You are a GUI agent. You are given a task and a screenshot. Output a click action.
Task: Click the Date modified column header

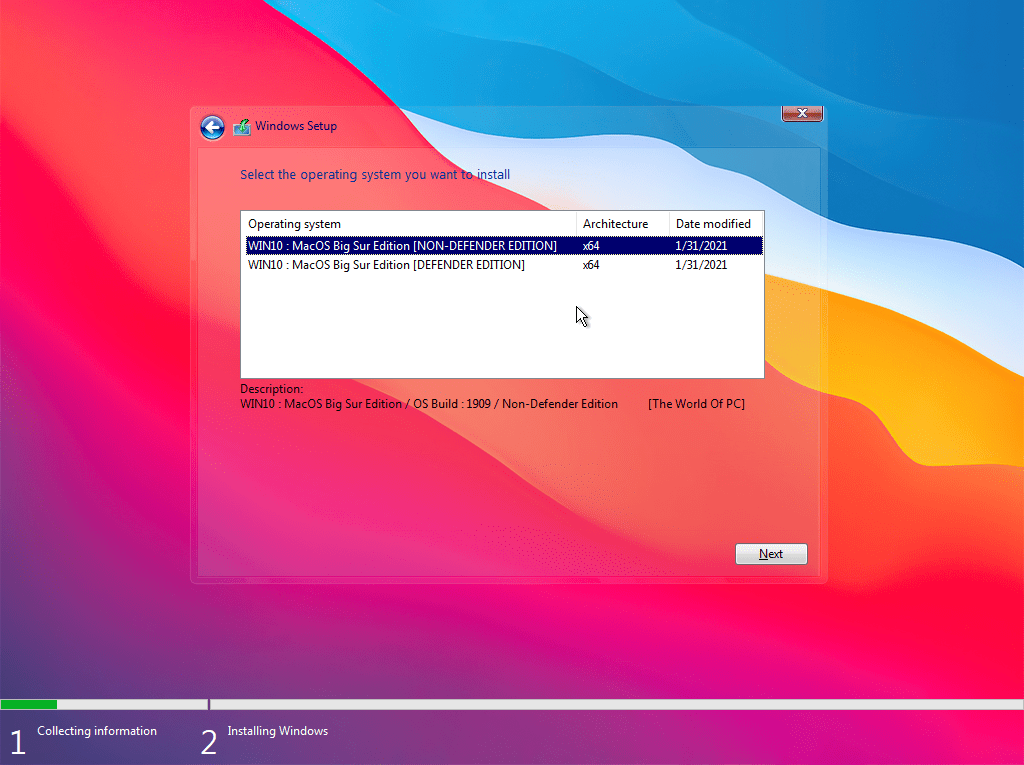click(x=715, y=224)
